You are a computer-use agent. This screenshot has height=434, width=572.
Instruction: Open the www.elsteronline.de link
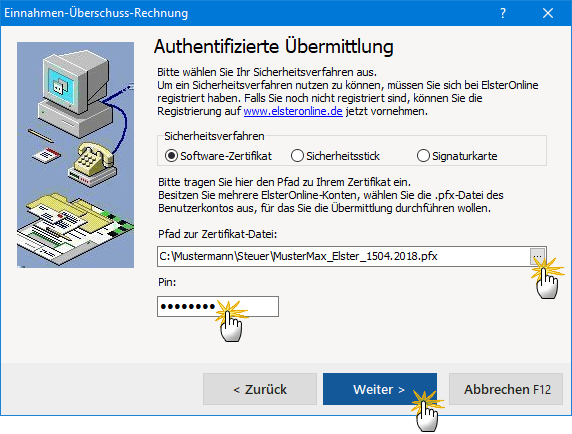click(x=293, y=111)
